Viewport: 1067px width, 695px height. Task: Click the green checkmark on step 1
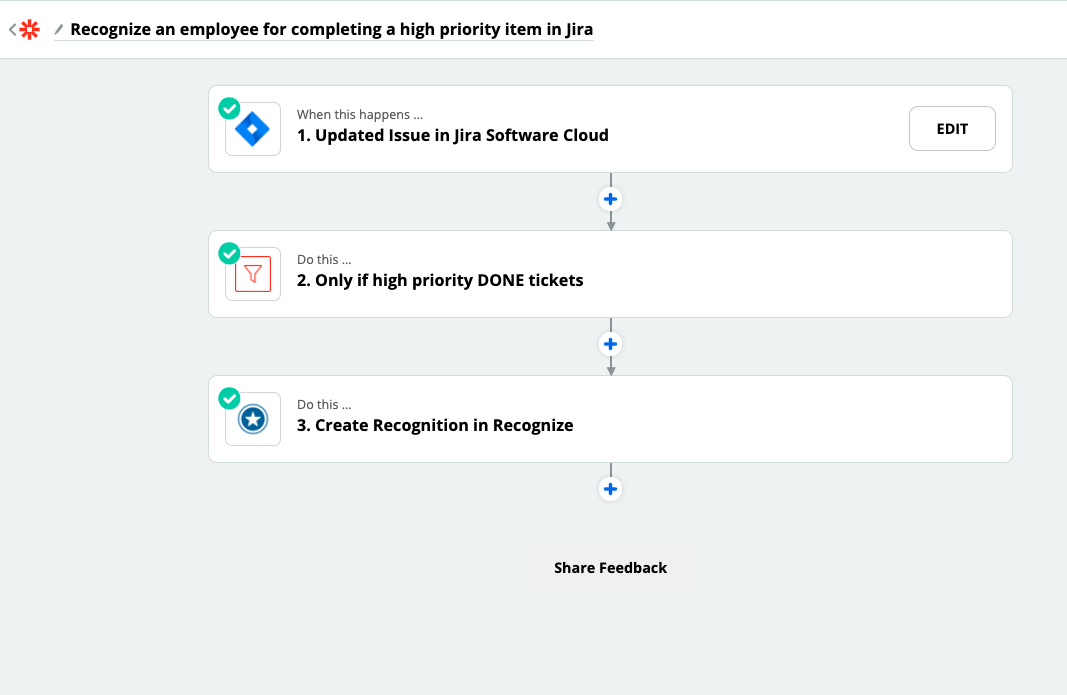pyautogui.click(x=227, y=106)
